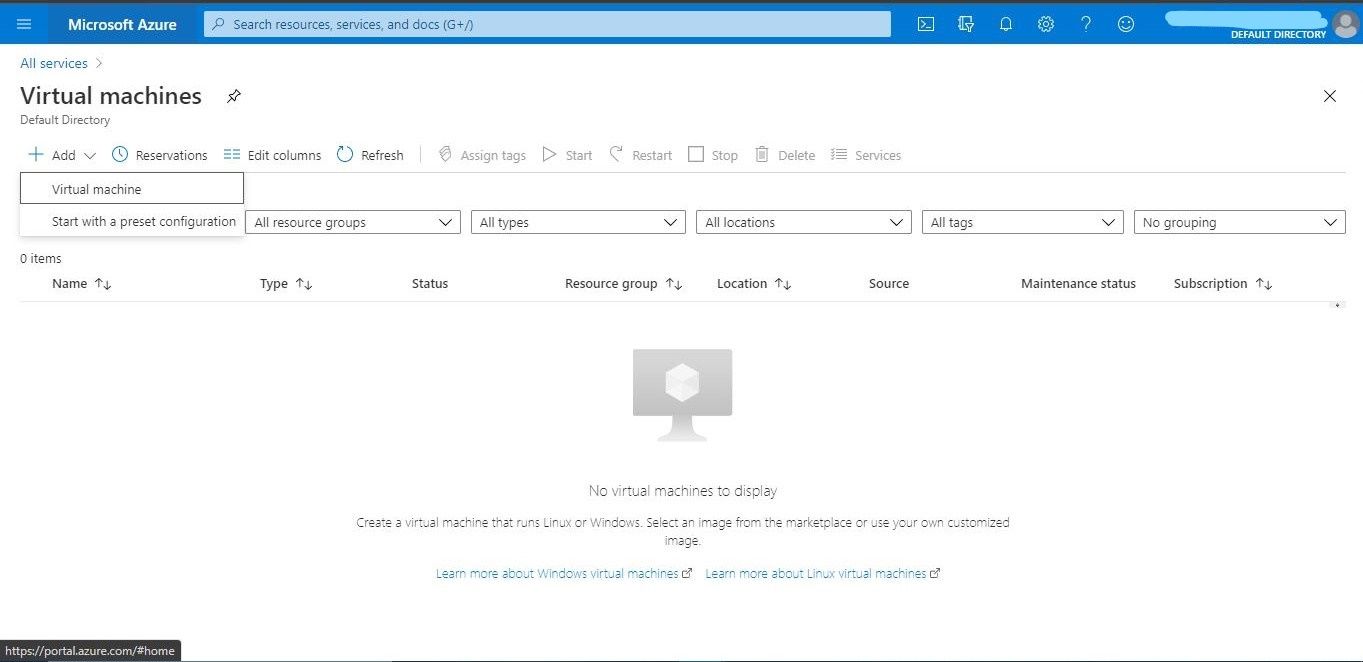Open the notifications bell
The height and width of the screenshot is (662, 1363).
point(1005,23)
